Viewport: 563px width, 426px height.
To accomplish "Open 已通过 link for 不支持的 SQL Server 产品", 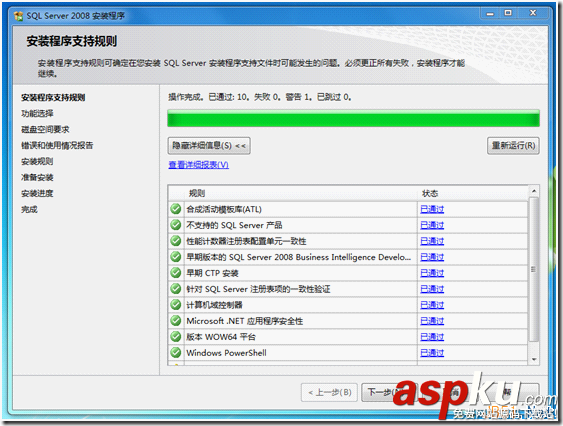I will pyautogui.click(x=432, y=225).
